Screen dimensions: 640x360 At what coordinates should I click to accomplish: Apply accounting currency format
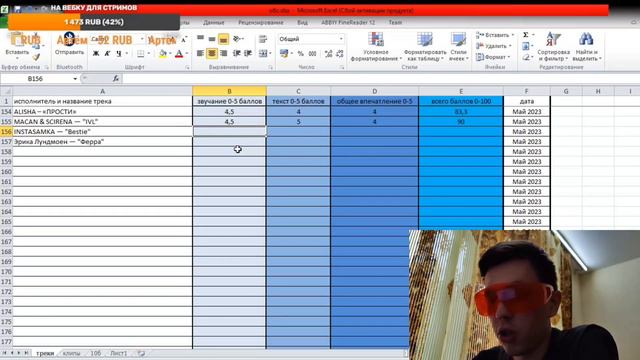[x=284, y=53]
